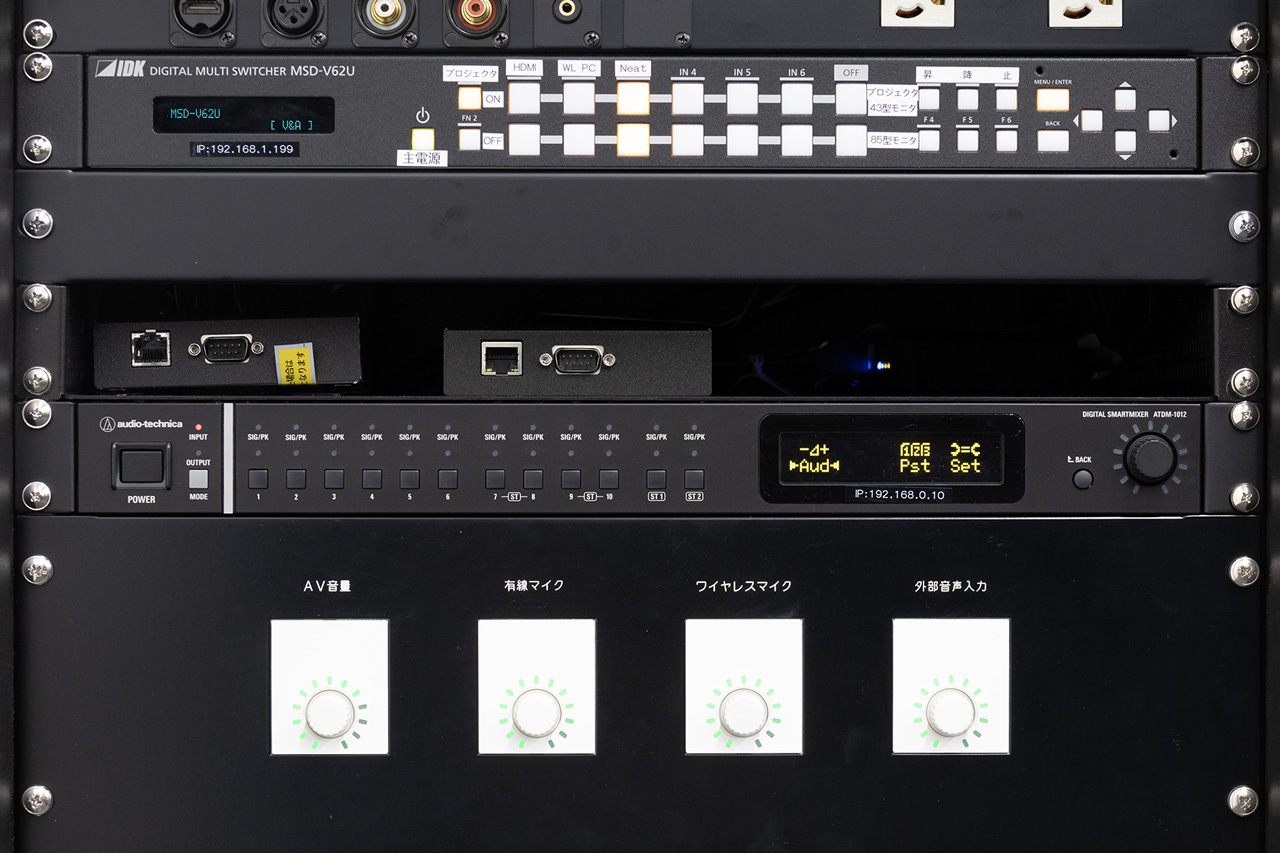Select HDMI input on the top row

[x=524, y=98]
